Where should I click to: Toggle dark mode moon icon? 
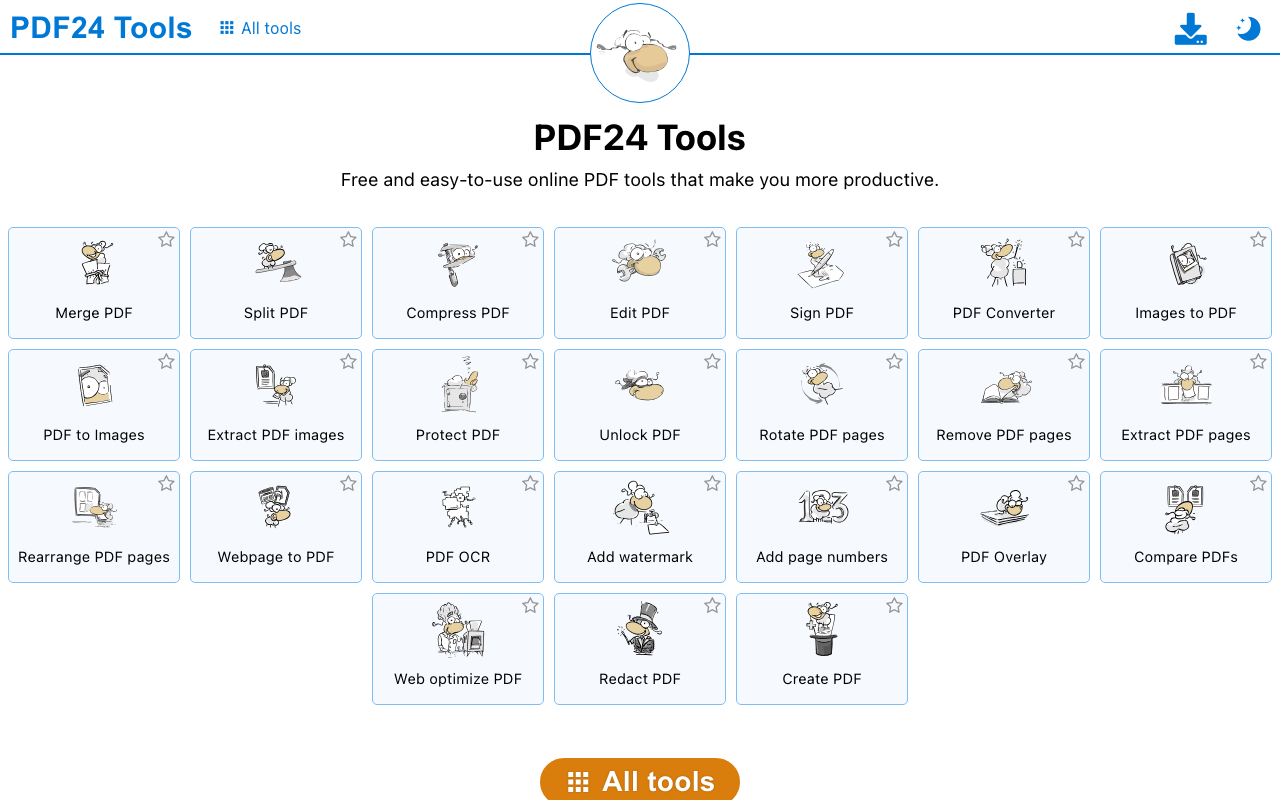[1248, 29]
